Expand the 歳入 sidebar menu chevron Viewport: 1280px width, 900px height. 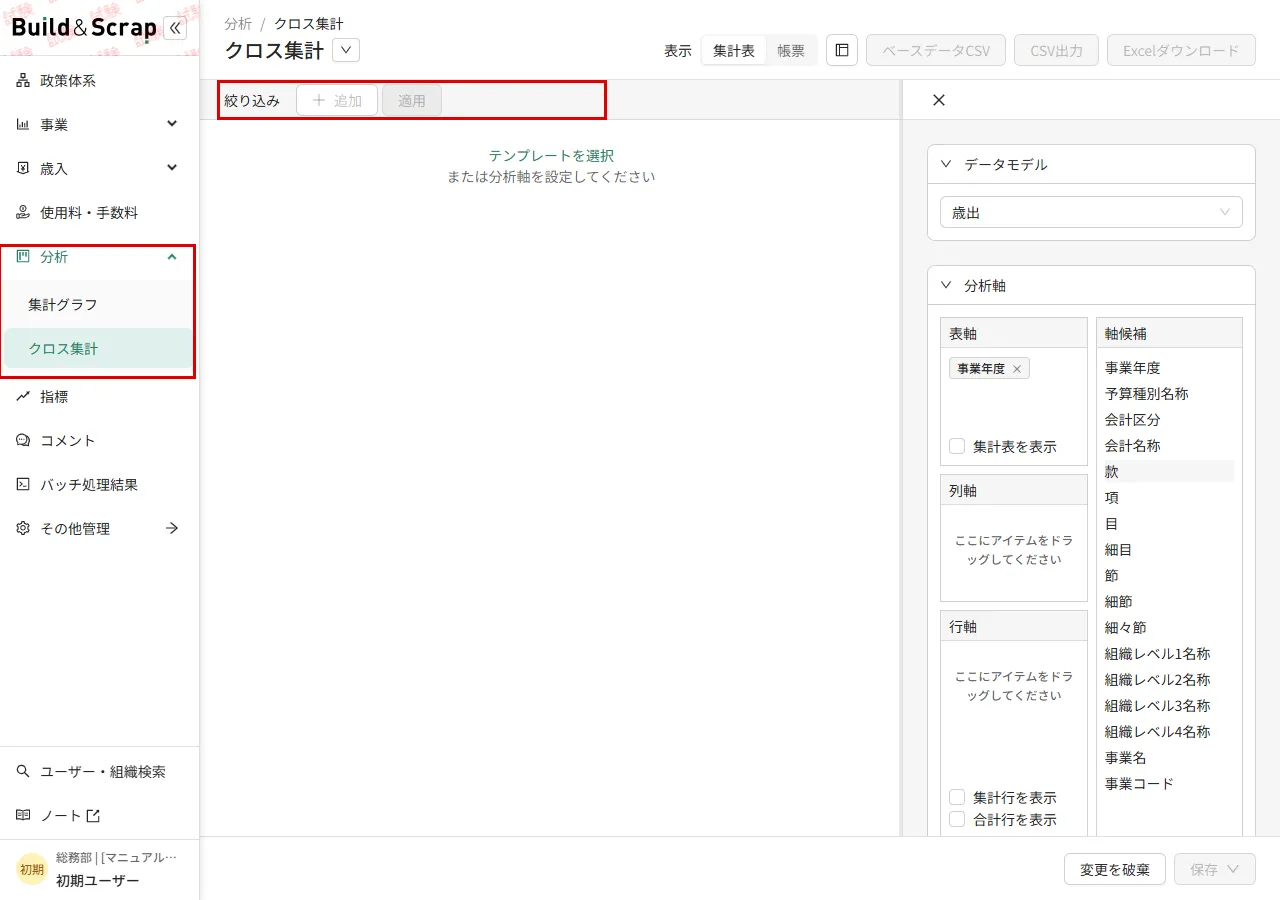pos(172,168)
